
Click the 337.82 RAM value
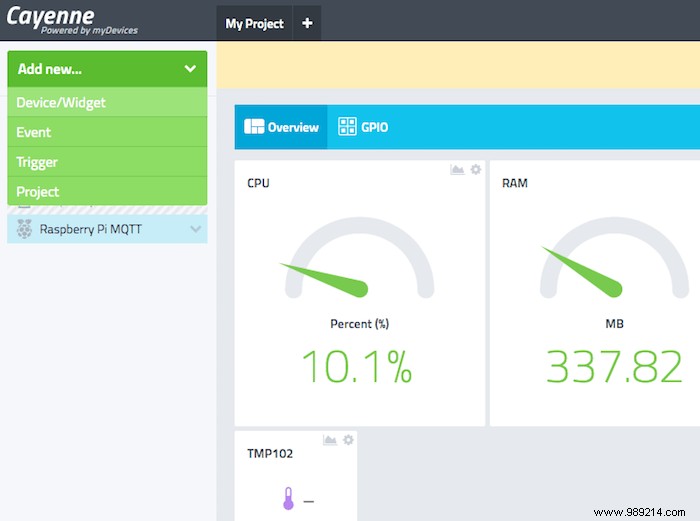[614, 367]
